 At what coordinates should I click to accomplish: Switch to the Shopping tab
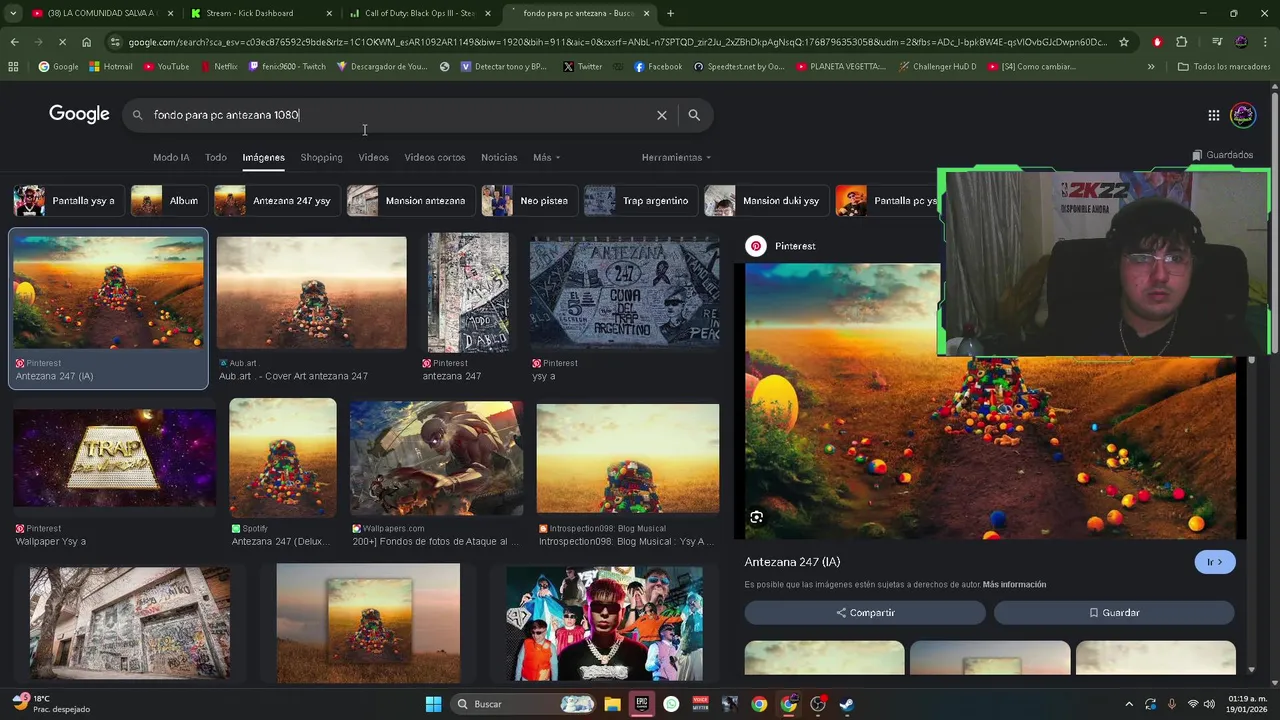coord(321,157)
